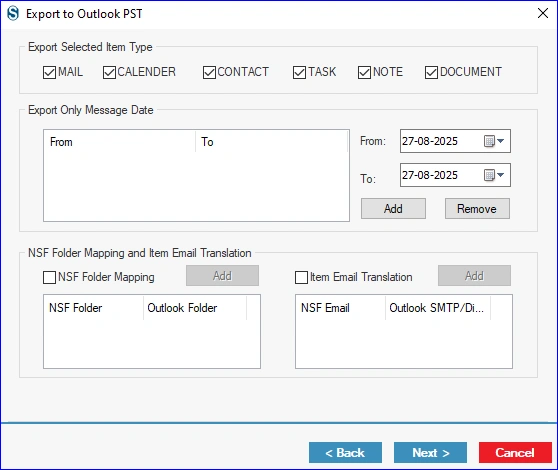Viewport: 558px width, 470px height.
Task: Uncheck the NOTE item type
Action: pyautogui.click(x=364, y=72)
